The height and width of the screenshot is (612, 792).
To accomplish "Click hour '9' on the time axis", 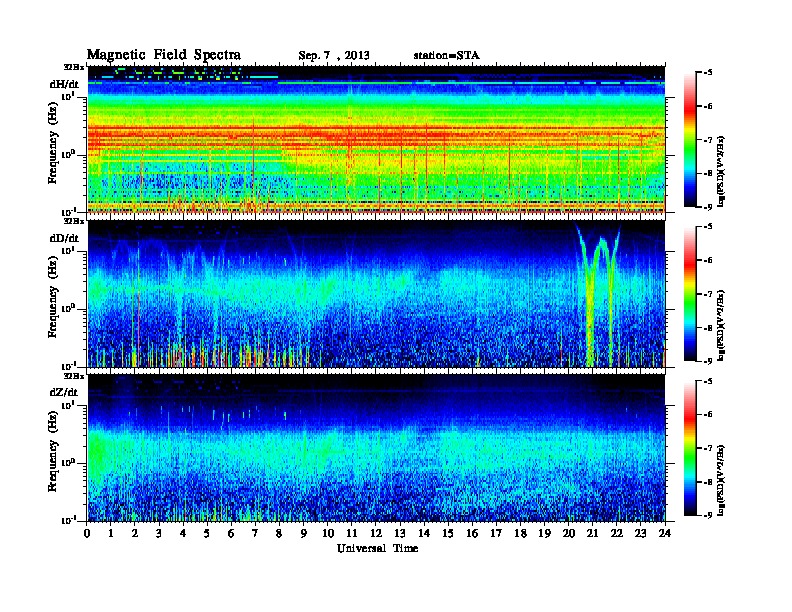I will coord(304,533).
